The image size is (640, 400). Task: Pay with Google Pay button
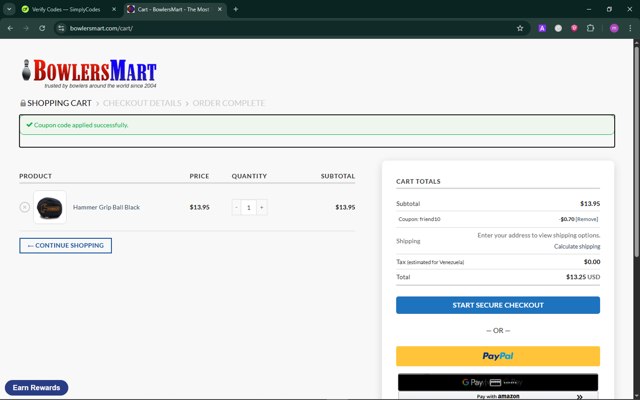point(498,382)
